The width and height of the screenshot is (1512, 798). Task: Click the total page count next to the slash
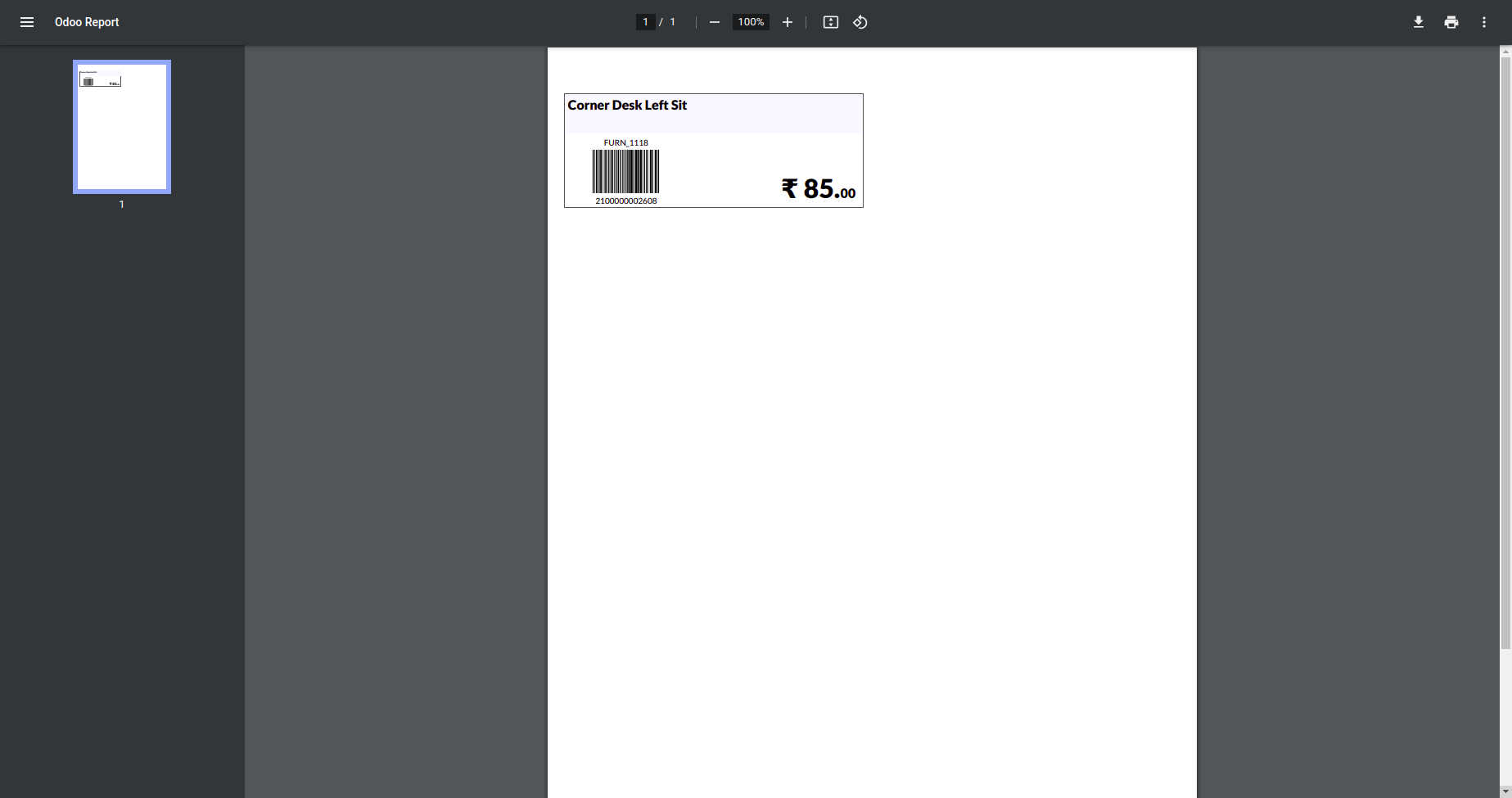tap(673, 22)
